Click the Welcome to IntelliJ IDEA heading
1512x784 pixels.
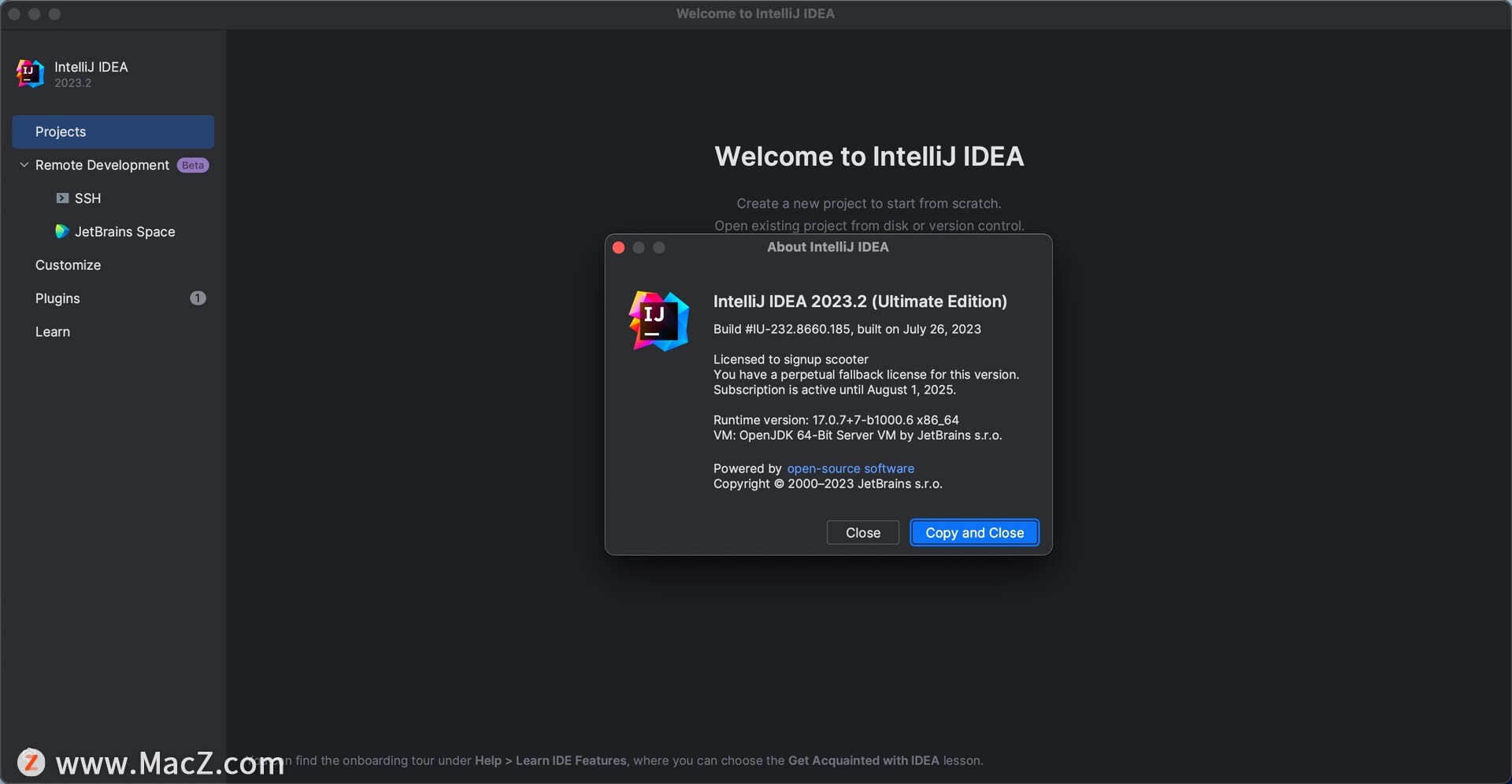click(869, 157)
